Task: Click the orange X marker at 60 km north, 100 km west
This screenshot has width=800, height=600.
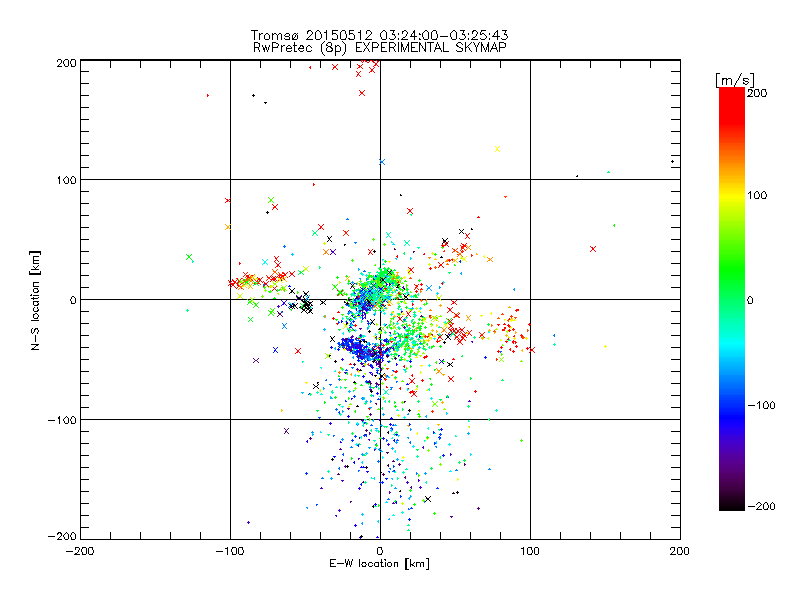Action: click(228, 227)
